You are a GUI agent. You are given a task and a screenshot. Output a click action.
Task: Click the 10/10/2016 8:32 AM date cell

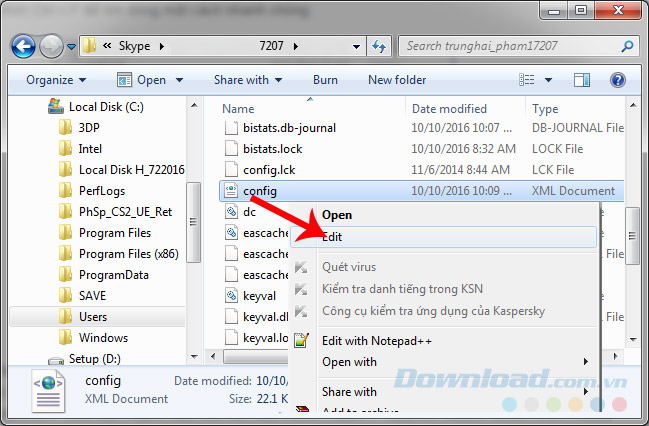click(x=463, y=149)
